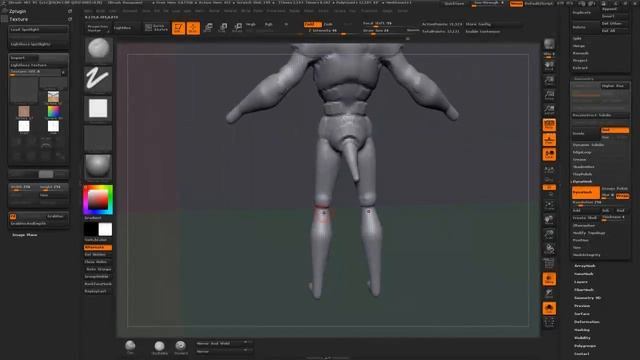Open the current brush thumbnail picker

coord(98,50)
